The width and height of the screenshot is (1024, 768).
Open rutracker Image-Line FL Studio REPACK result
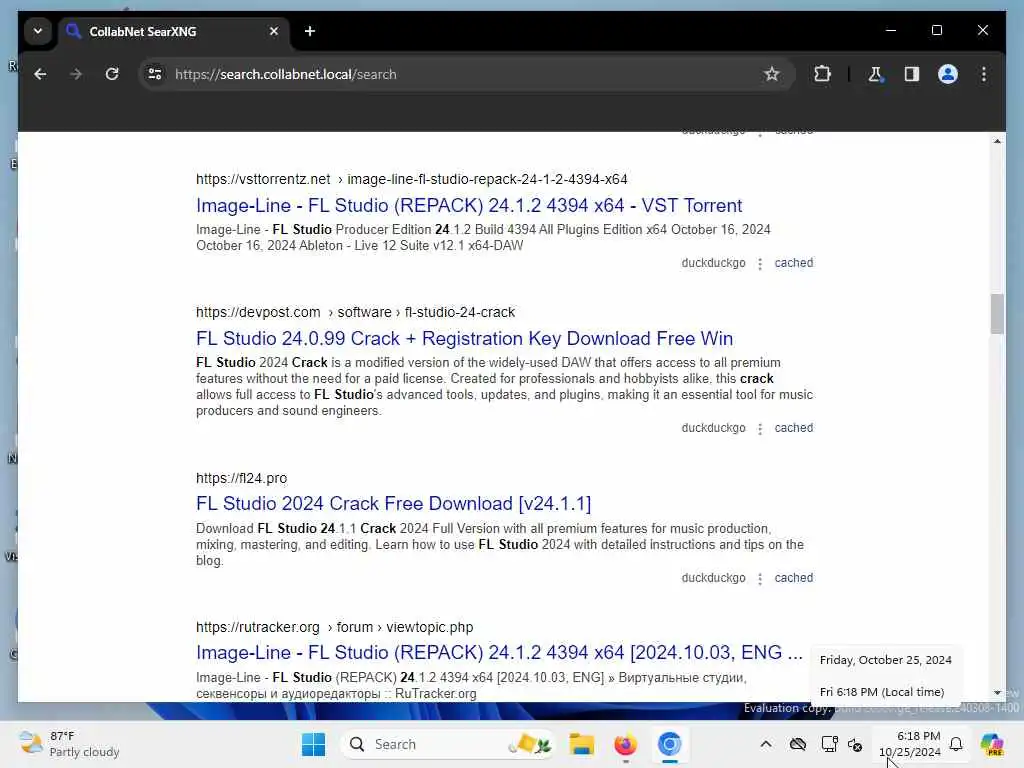tap(499, 652)
